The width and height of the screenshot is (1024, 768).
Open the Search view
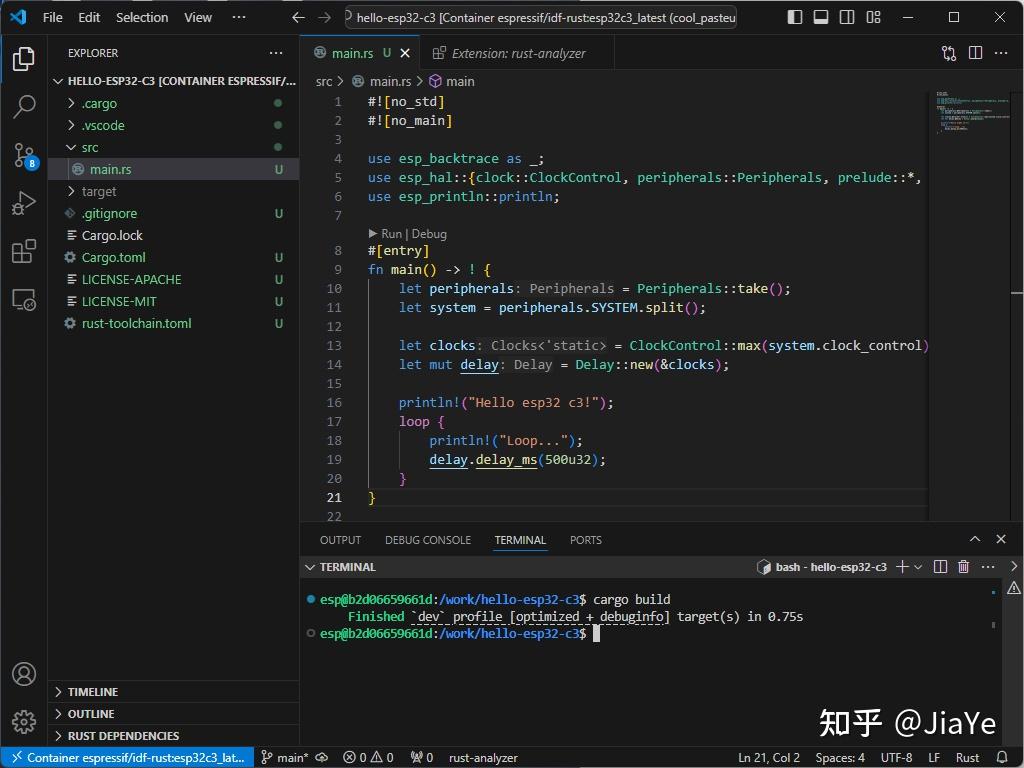(x=24, y=105)
